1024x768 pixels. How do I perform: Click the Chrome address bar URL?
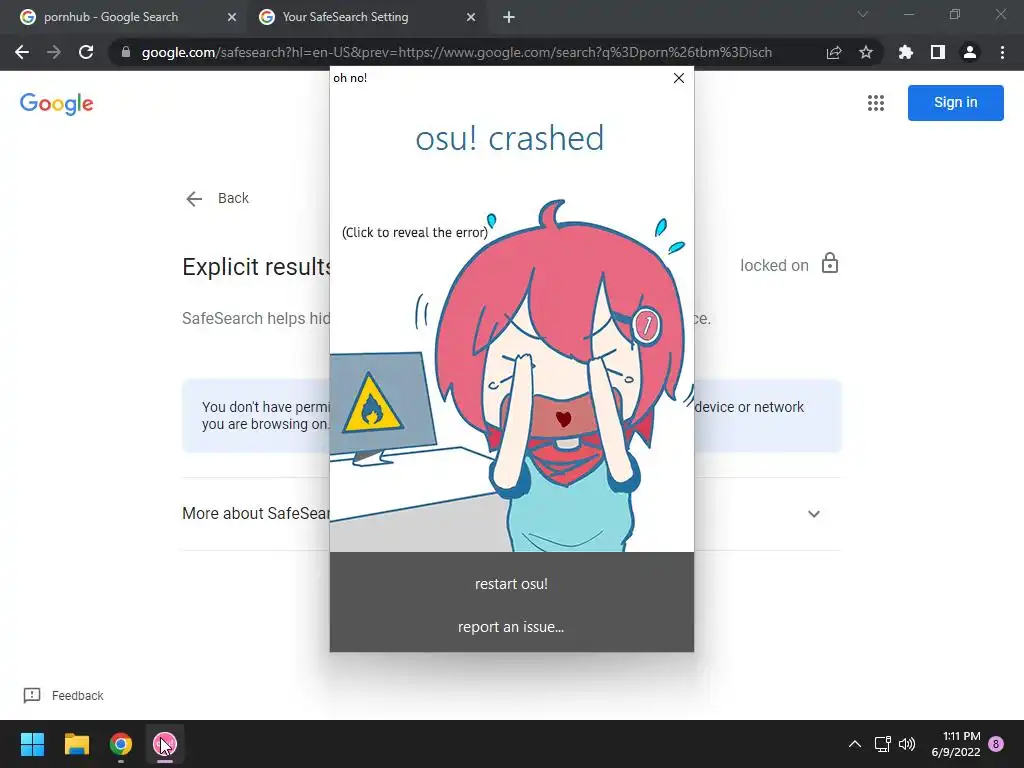[x=456, y=52]
